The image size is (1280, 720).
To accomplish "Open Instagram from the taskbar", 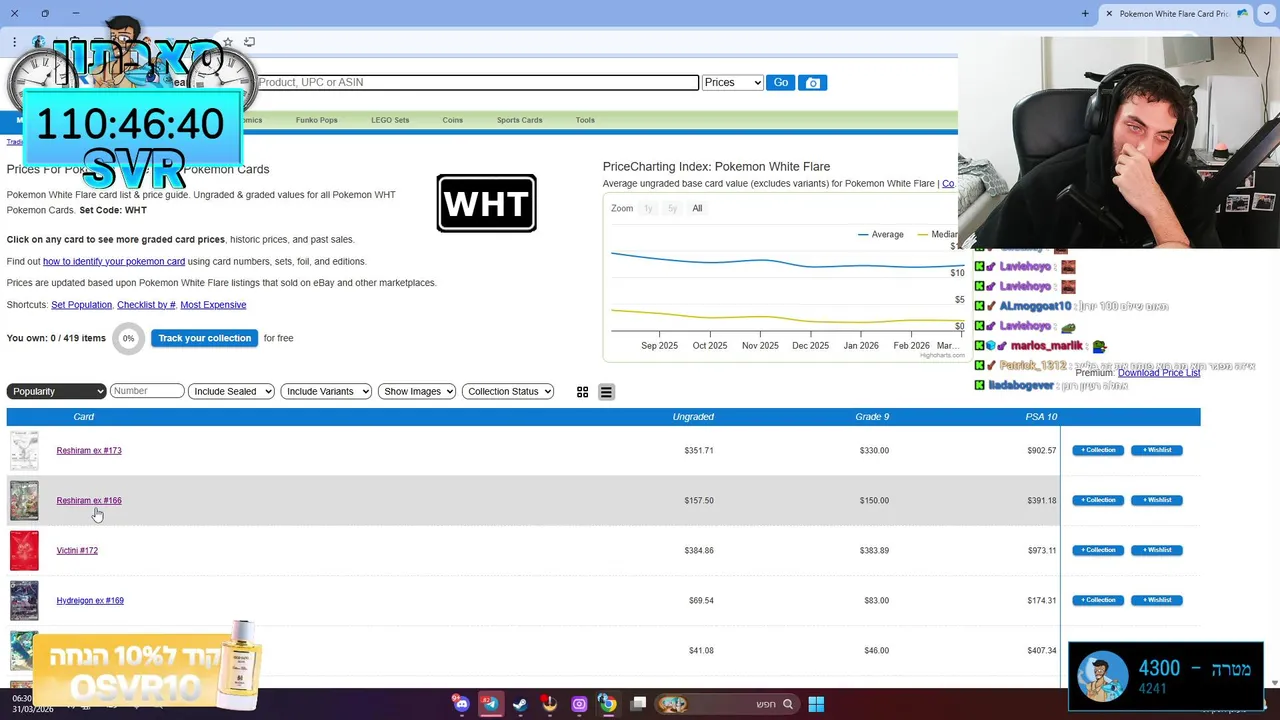I will tap(579, 704).
